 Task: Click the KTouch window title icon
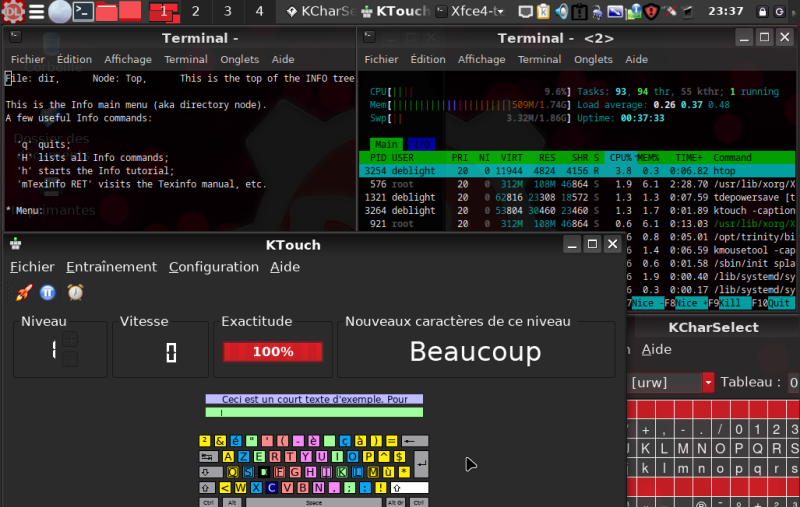pos(15,244)
